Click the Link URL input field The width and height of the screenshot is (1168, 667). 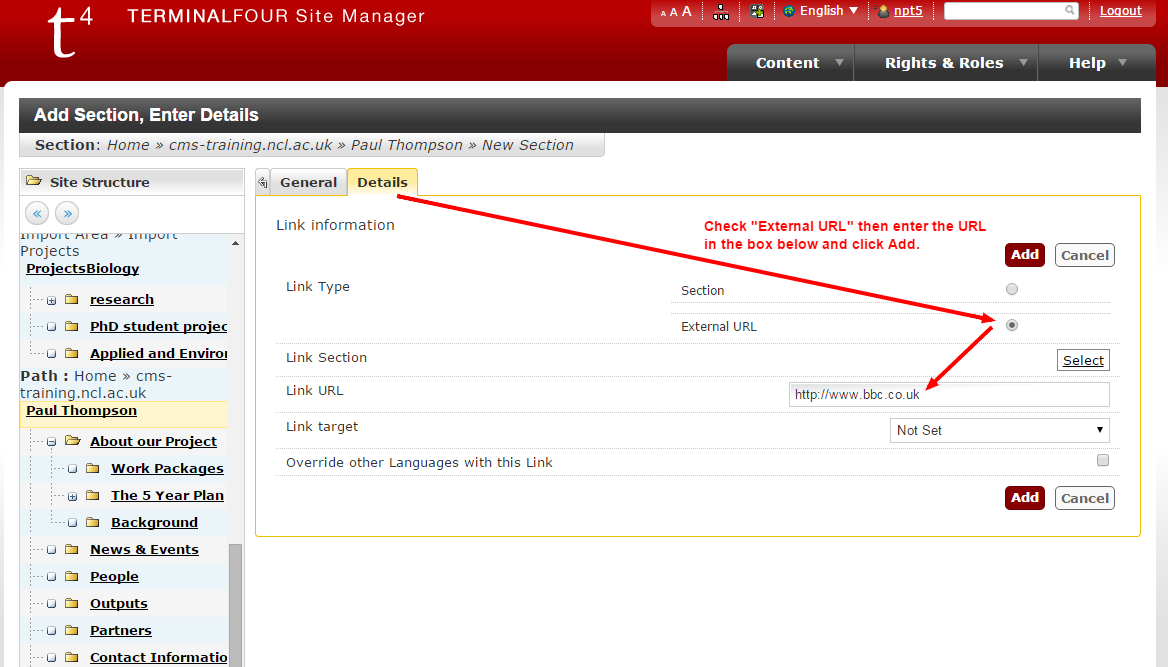948,395
